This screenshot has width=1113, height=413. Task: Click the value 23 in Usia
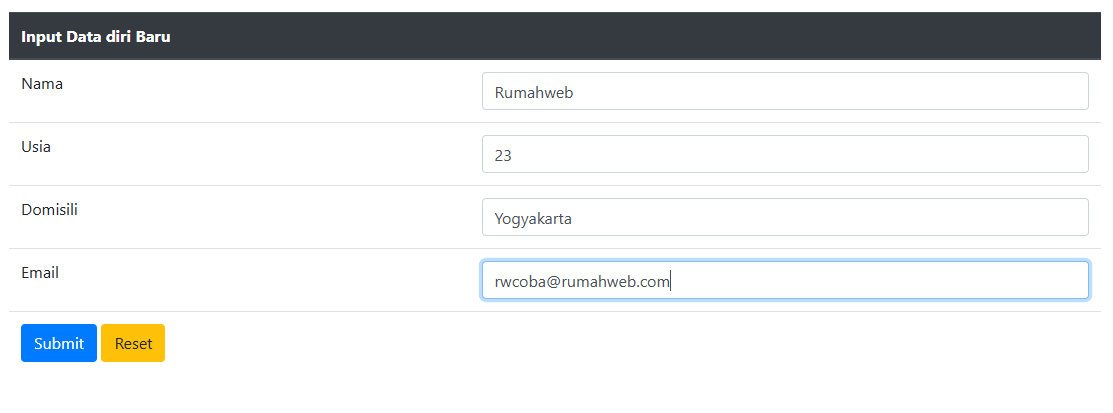coord(503,156)
